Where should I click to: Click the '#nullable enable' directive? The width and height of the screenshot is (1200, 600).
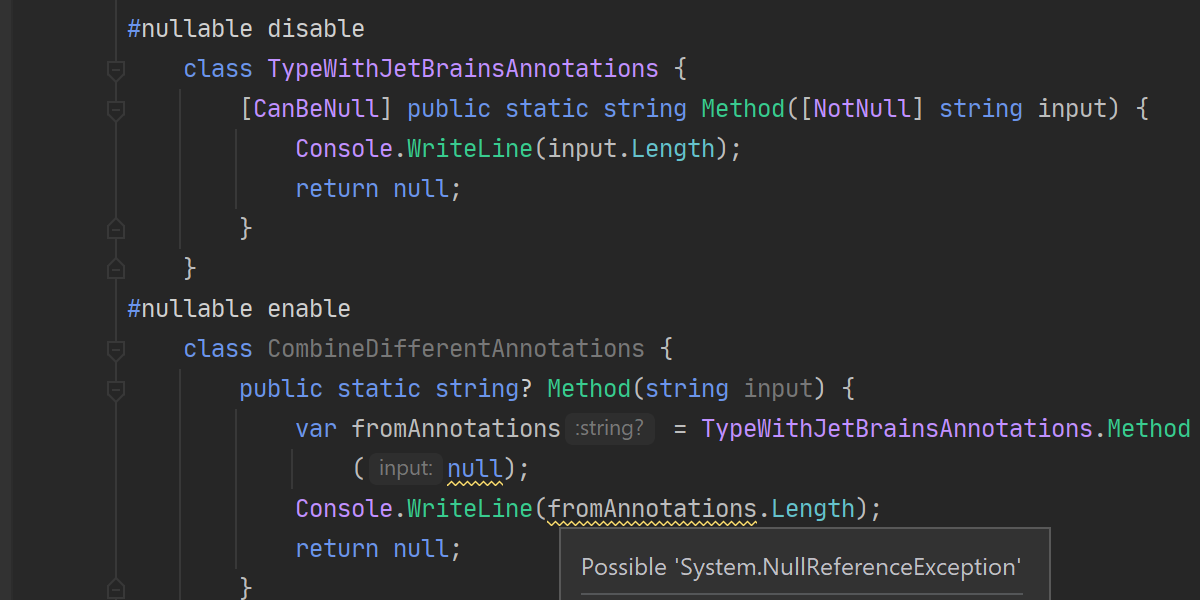point(239,309)
